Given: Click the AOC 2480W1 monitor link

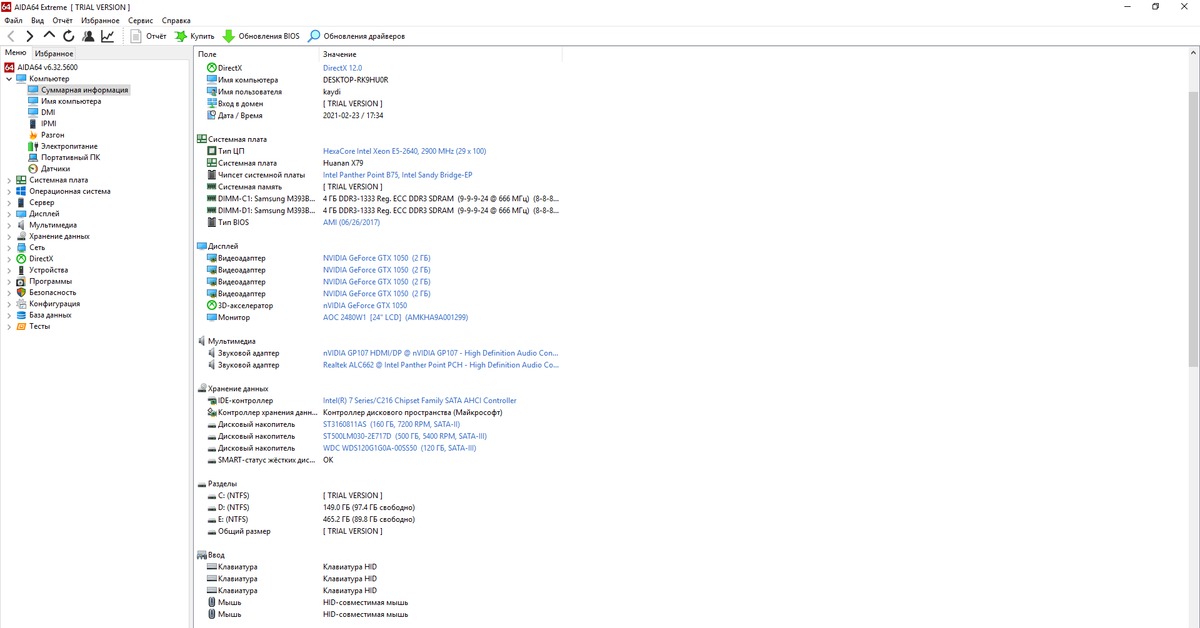Looking at the screenshot, I should coord(395,318).
